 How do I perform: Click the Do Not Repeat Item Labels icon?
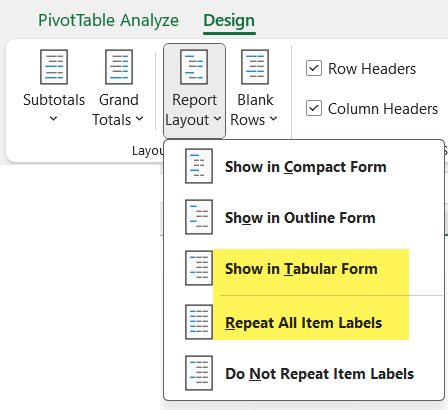(x=199, y=373)
